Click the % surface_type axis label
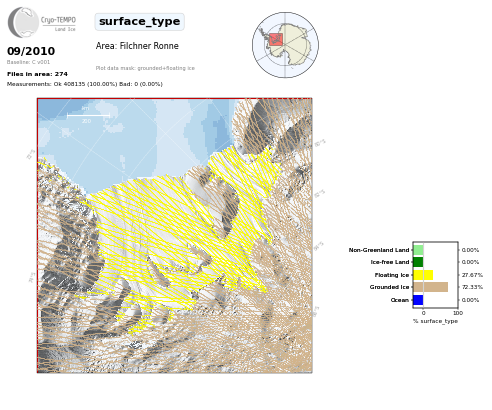The image size is (492, 410). pyautogui.click(x=435, y=321)
